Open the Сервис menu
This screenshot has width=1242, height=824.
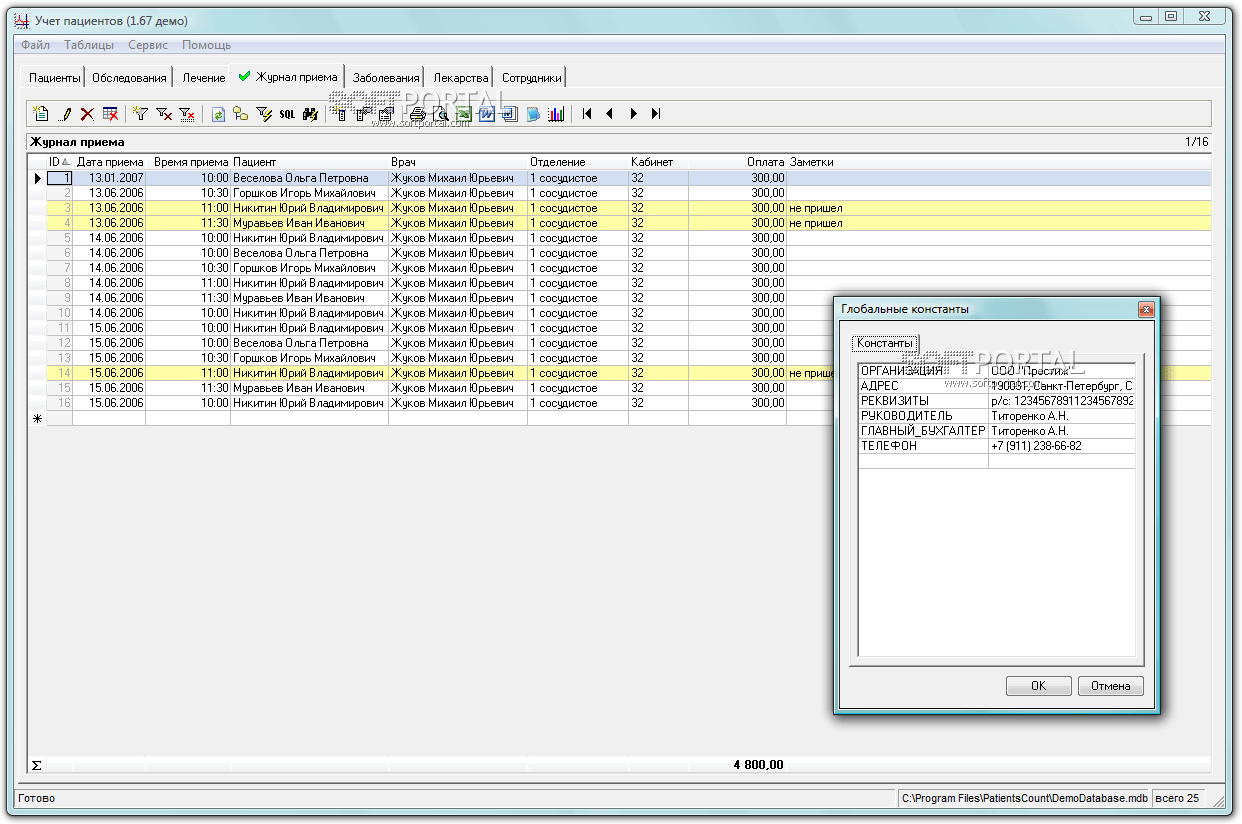coord(148,45)
